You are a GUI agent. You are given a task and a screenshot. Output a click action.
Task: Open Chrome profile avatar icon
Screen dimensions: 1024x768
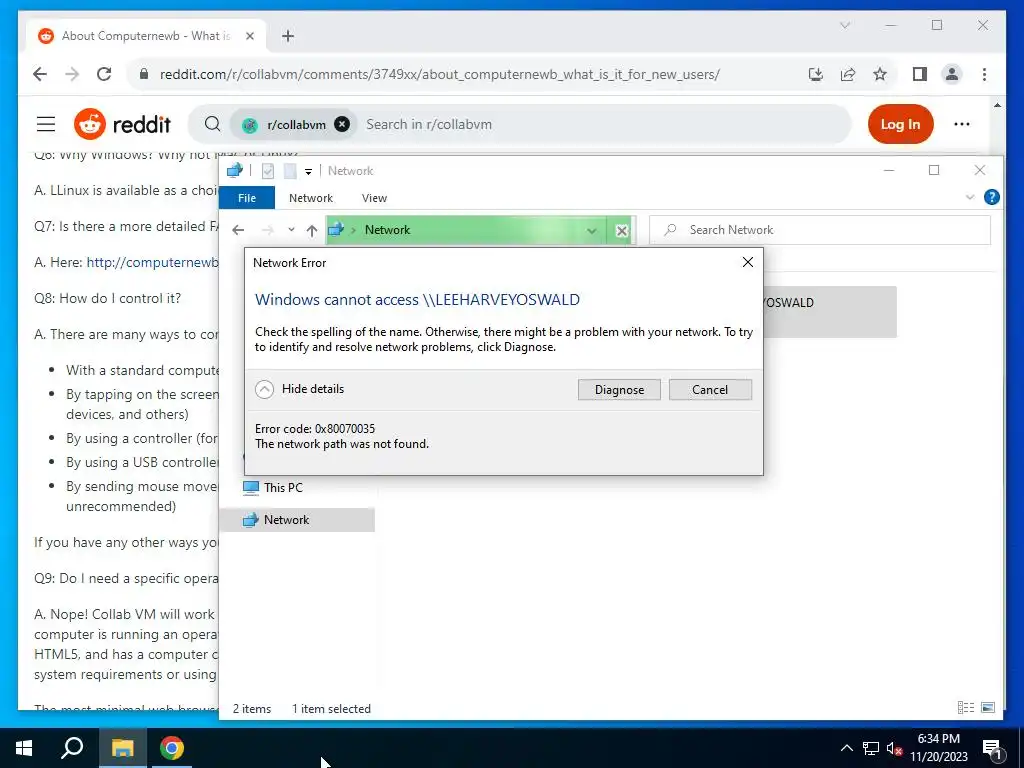coord(952,74)
